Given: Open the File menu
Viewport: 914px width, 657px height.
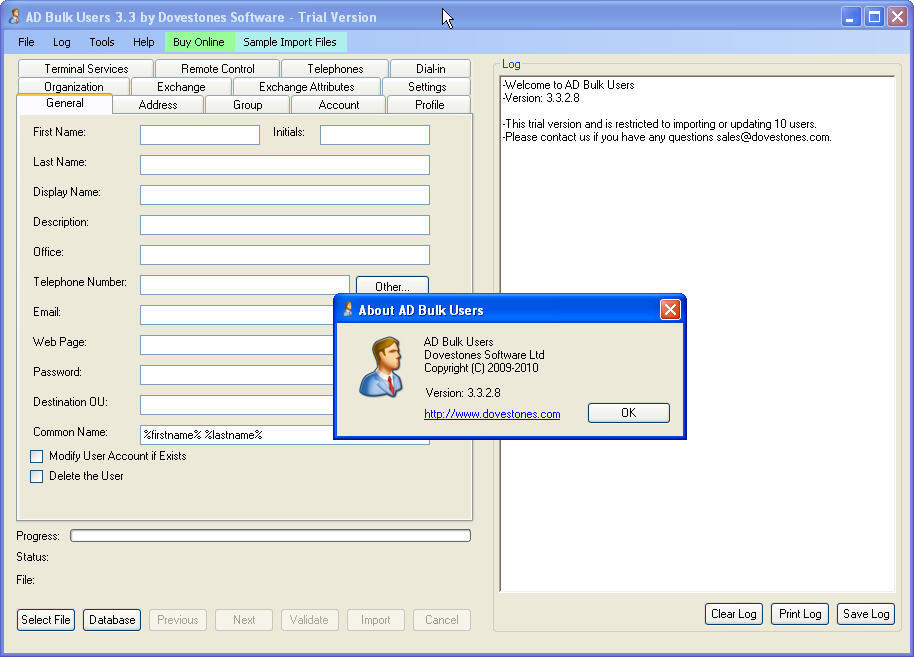Looking at the screenshot, I should pyautogui.click(x=26, y=42).
